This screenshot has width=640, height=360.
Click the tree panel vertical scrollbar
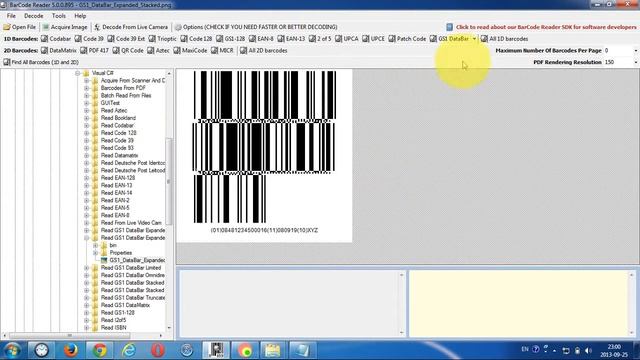(169, 182)
